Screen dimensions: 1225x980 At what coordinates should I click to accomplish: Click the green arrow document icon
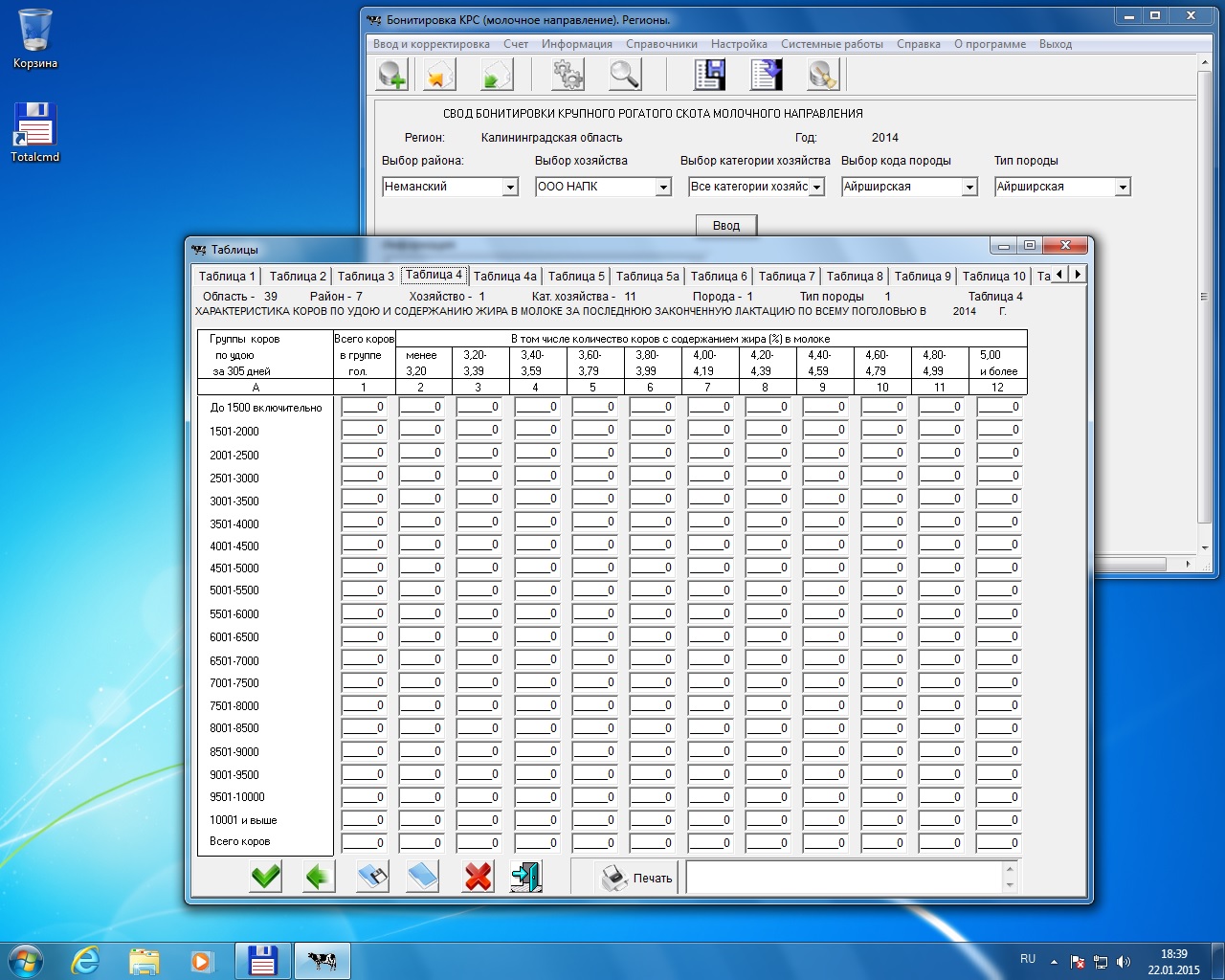(x=496, y=74)
